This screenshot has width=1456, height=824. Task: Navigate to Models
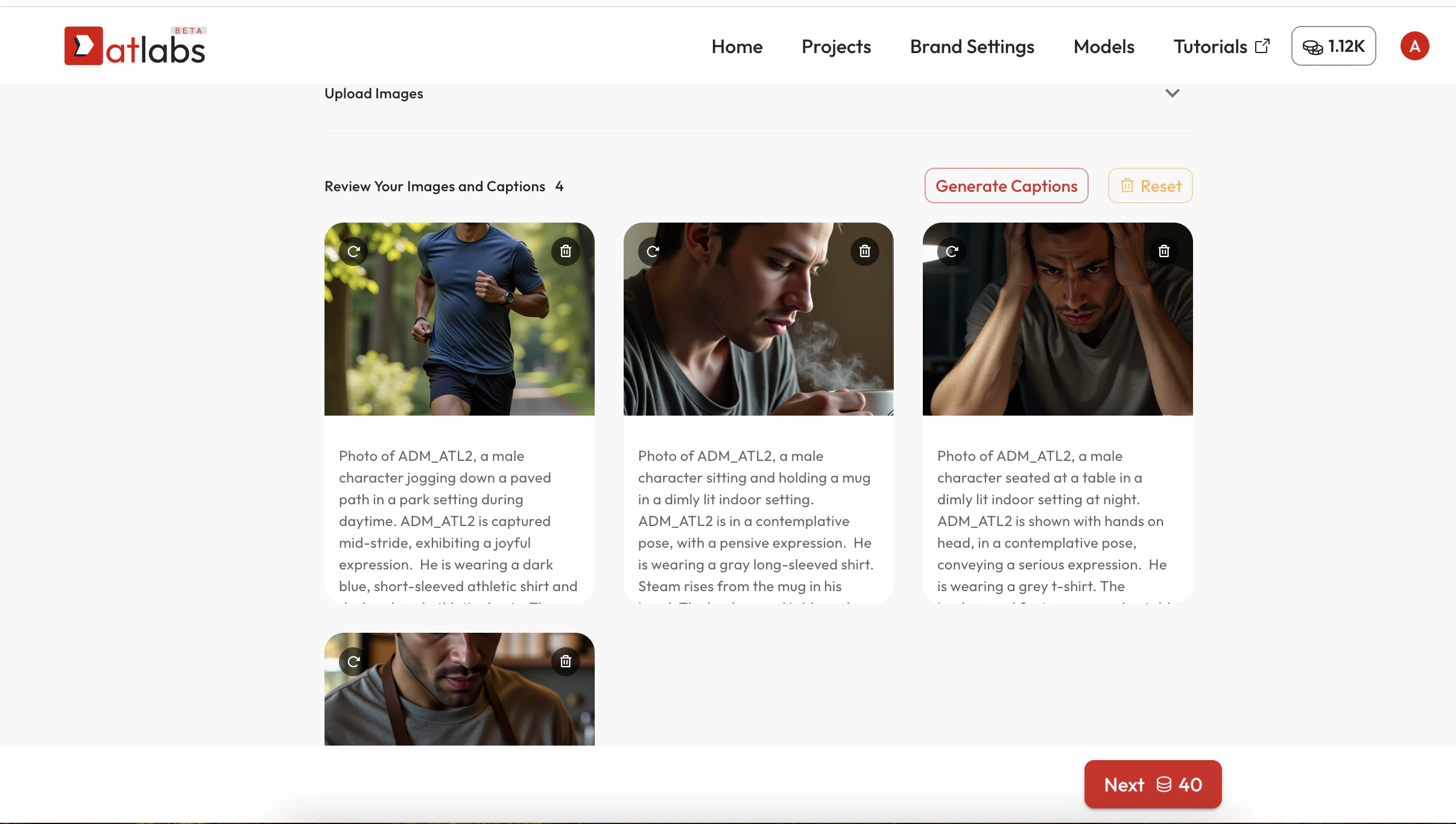[x=1103, y=46]
